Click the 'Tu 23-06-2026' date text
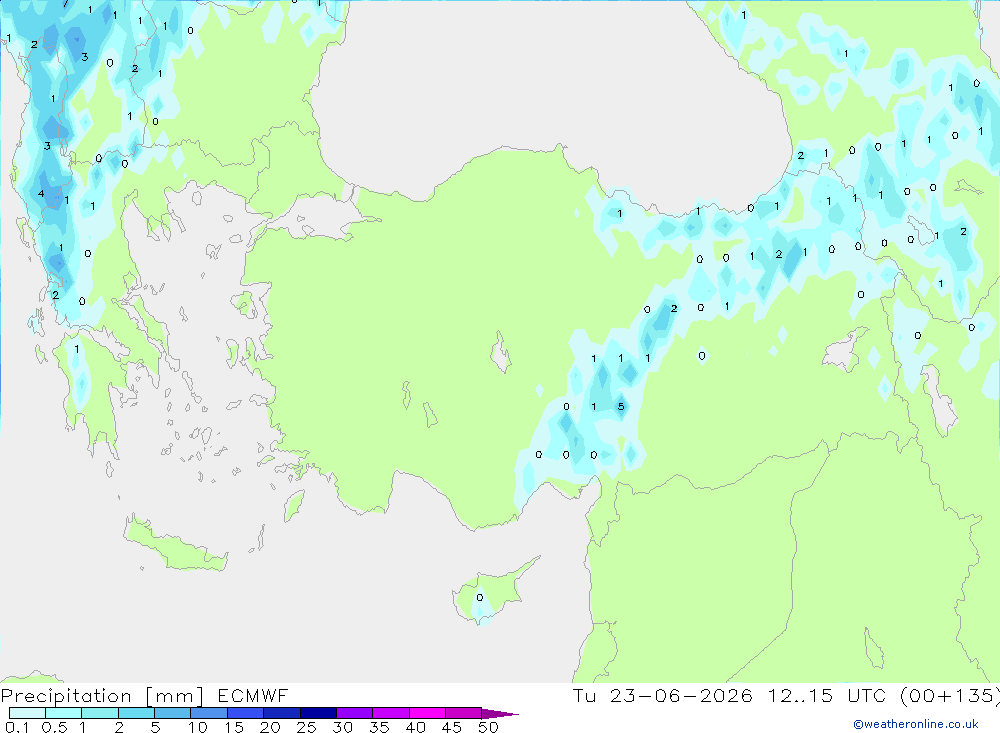The image size is (1000, 733). coord(662,695)
